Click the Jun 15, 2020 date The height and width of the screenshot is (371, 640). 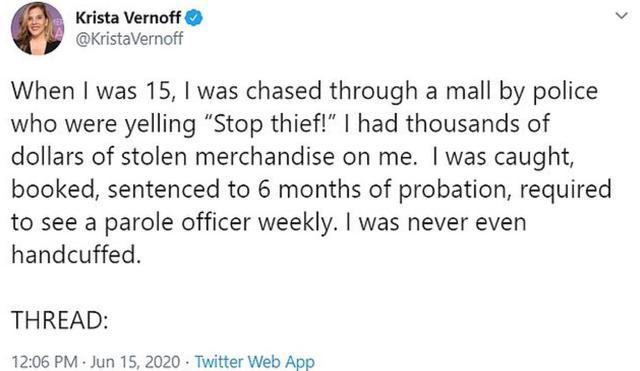point(135,362)
